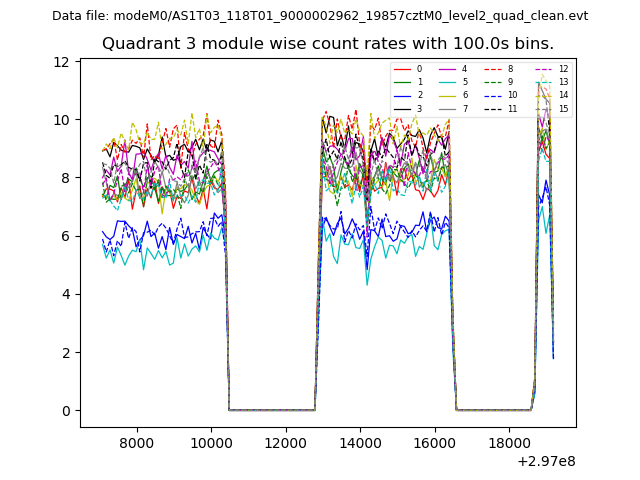Click the yellow module 6 legend line

pos(447,95)
